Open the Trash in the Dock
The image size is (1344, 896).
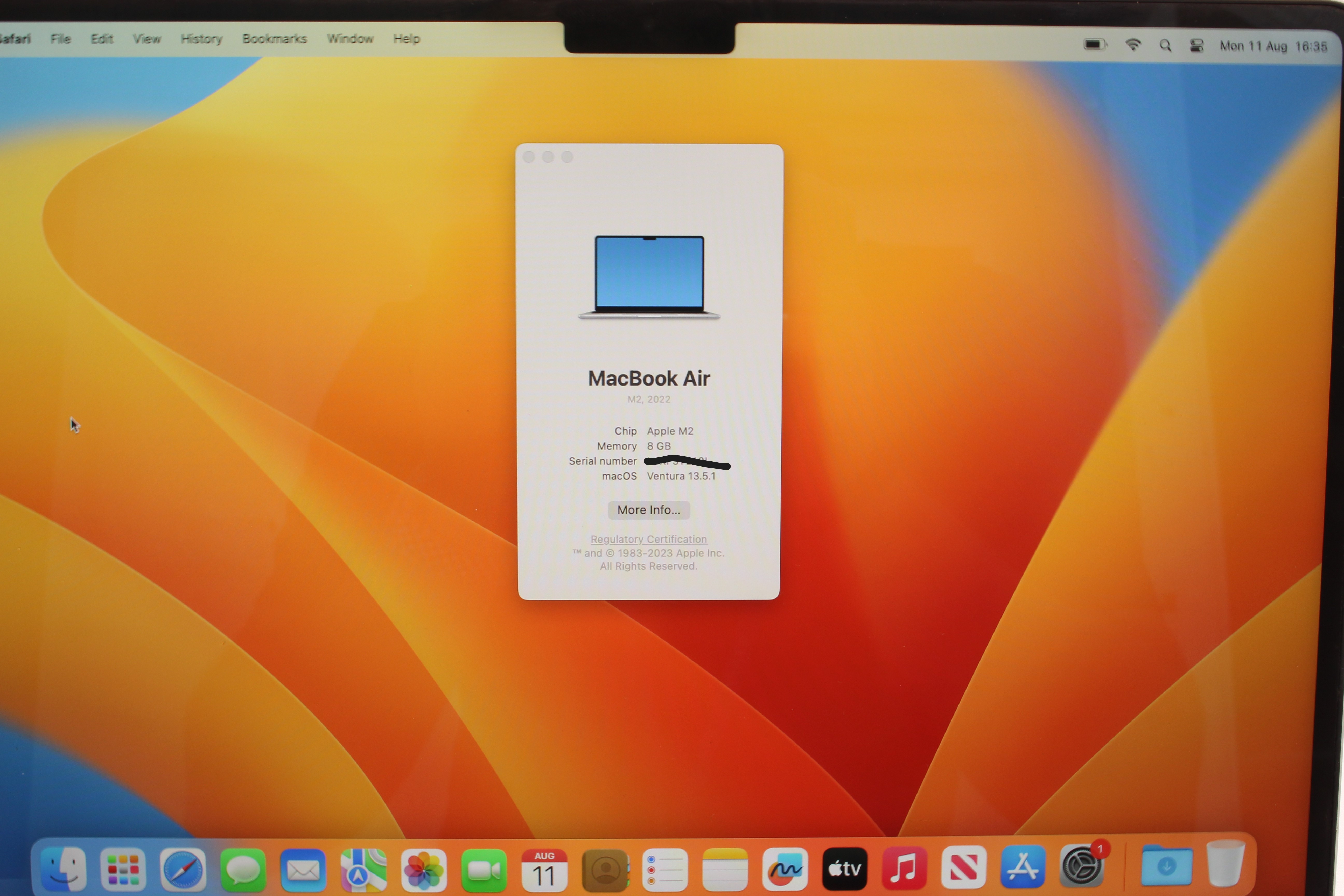point(1226,863)
